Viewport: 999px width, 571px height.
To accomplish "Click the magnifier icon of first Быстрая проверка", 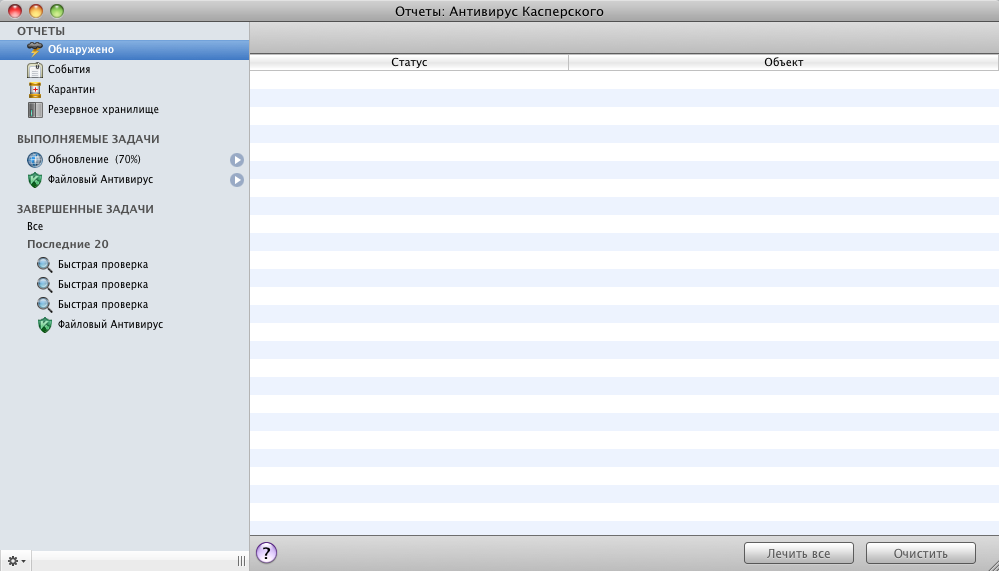I will point(45,264).
